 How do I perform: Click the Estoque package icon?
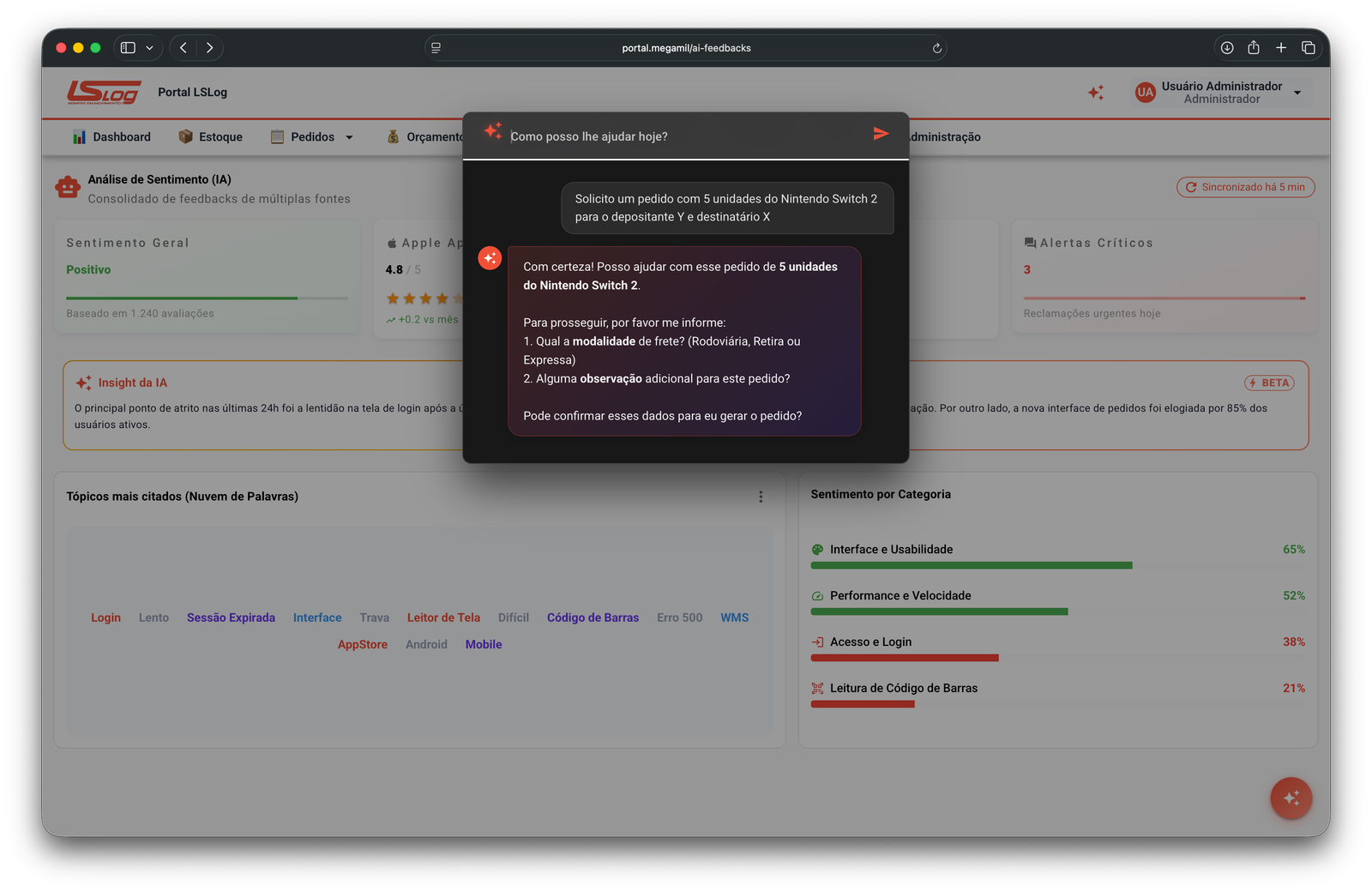click(184, 136)
